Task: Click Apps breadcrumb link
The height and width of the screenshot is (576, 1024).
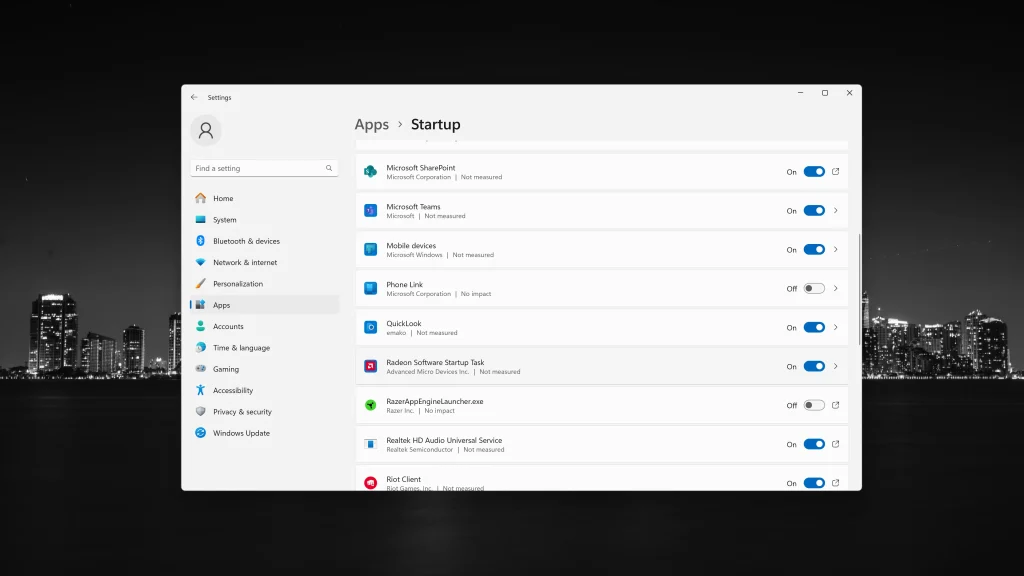Action: 372,124
